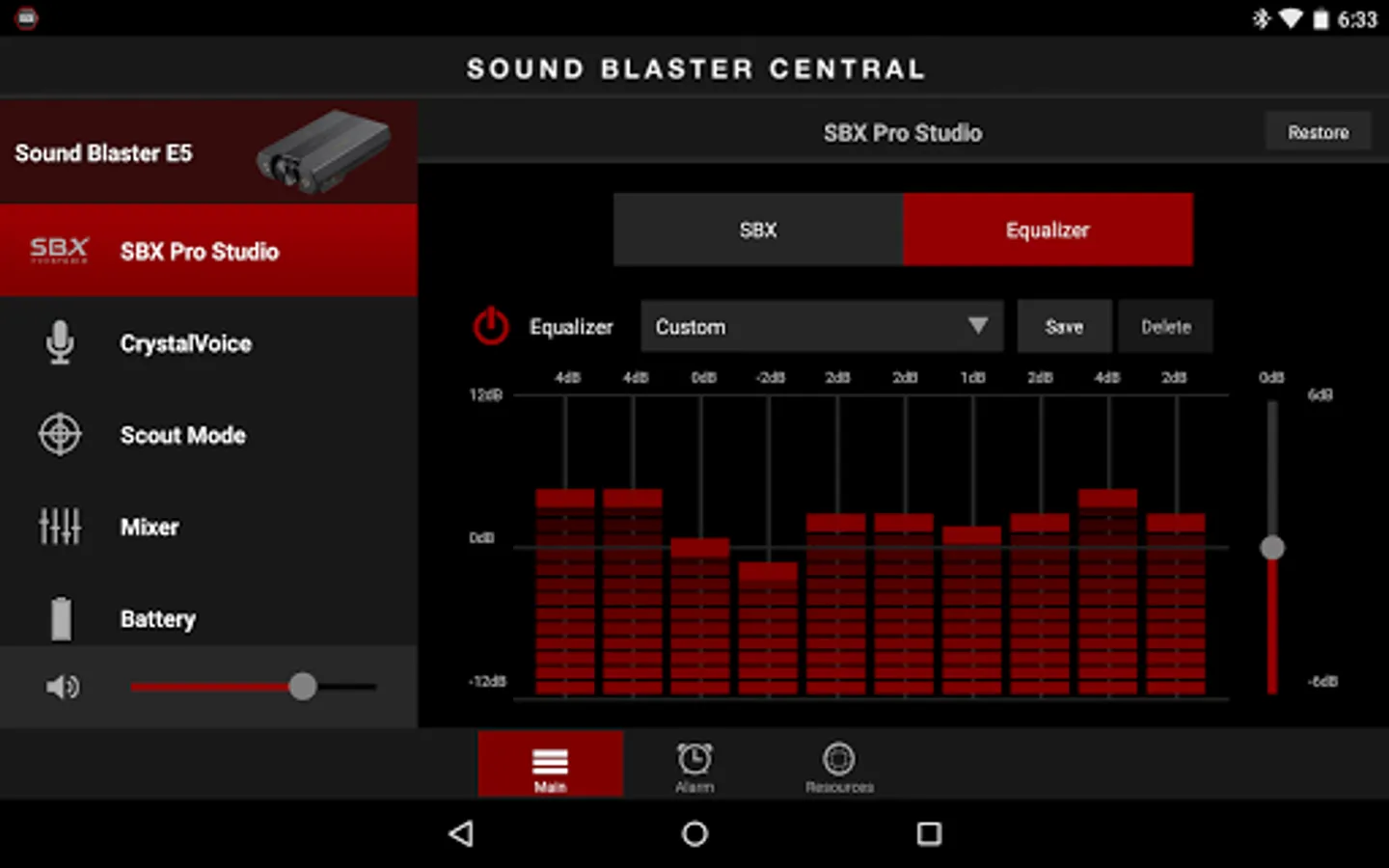Image resolution: width=1389 pixels, height=868 pixels.
Task: Tap the Android home circle
Action: pyautogui.click(x=694, y=833)
